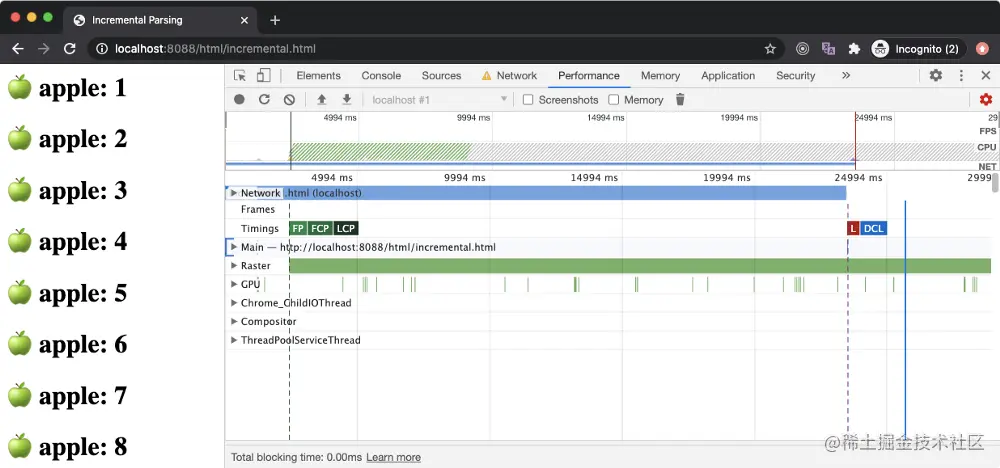Click the translate extension icon

click(828, 49)
